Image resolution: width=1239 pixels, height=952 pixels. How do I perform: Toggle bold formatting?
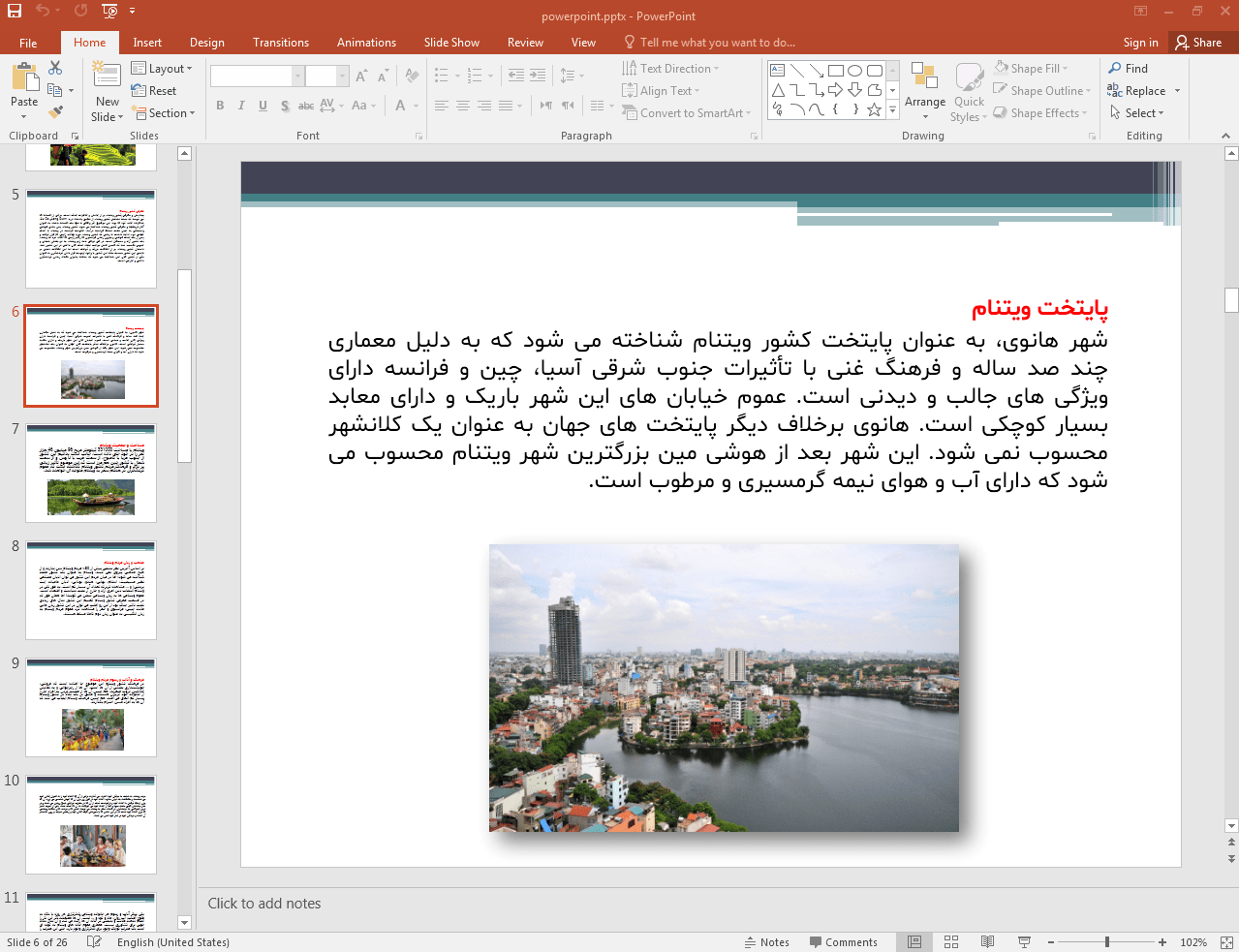click(x=219, y=105)
